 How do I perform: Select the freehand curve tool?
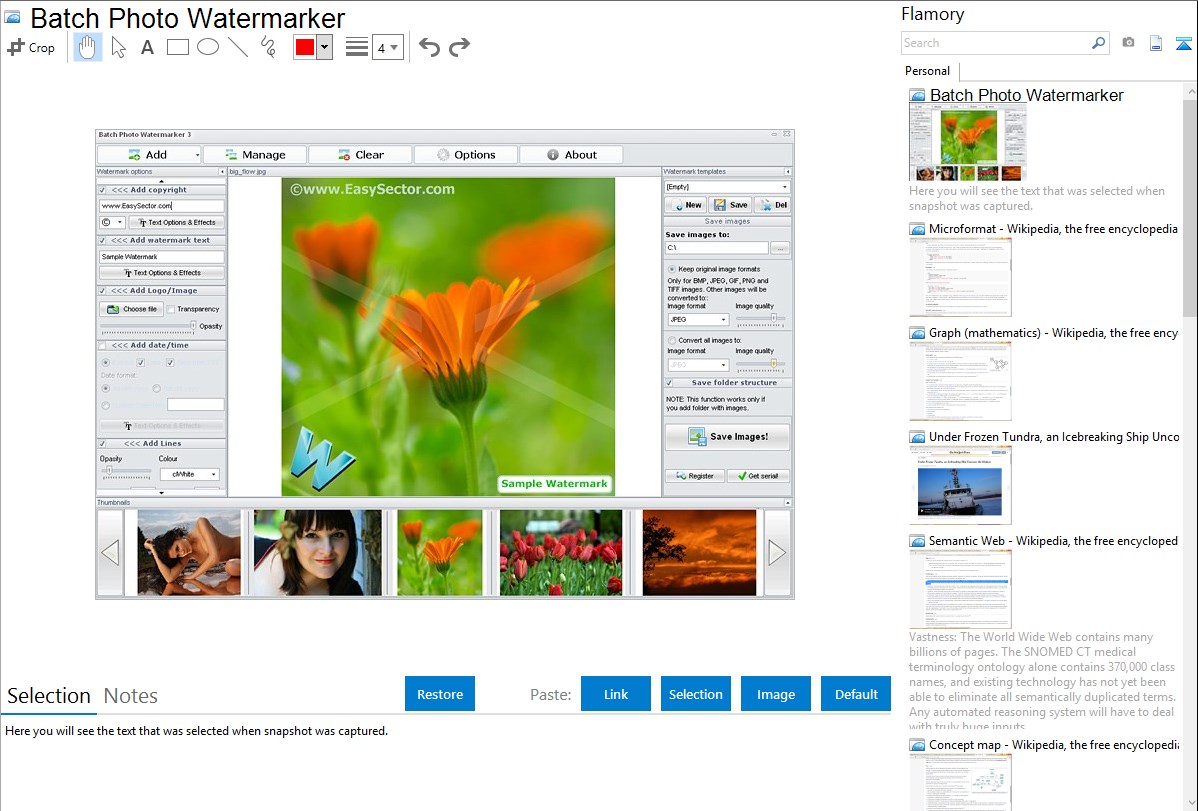[267, 47]
